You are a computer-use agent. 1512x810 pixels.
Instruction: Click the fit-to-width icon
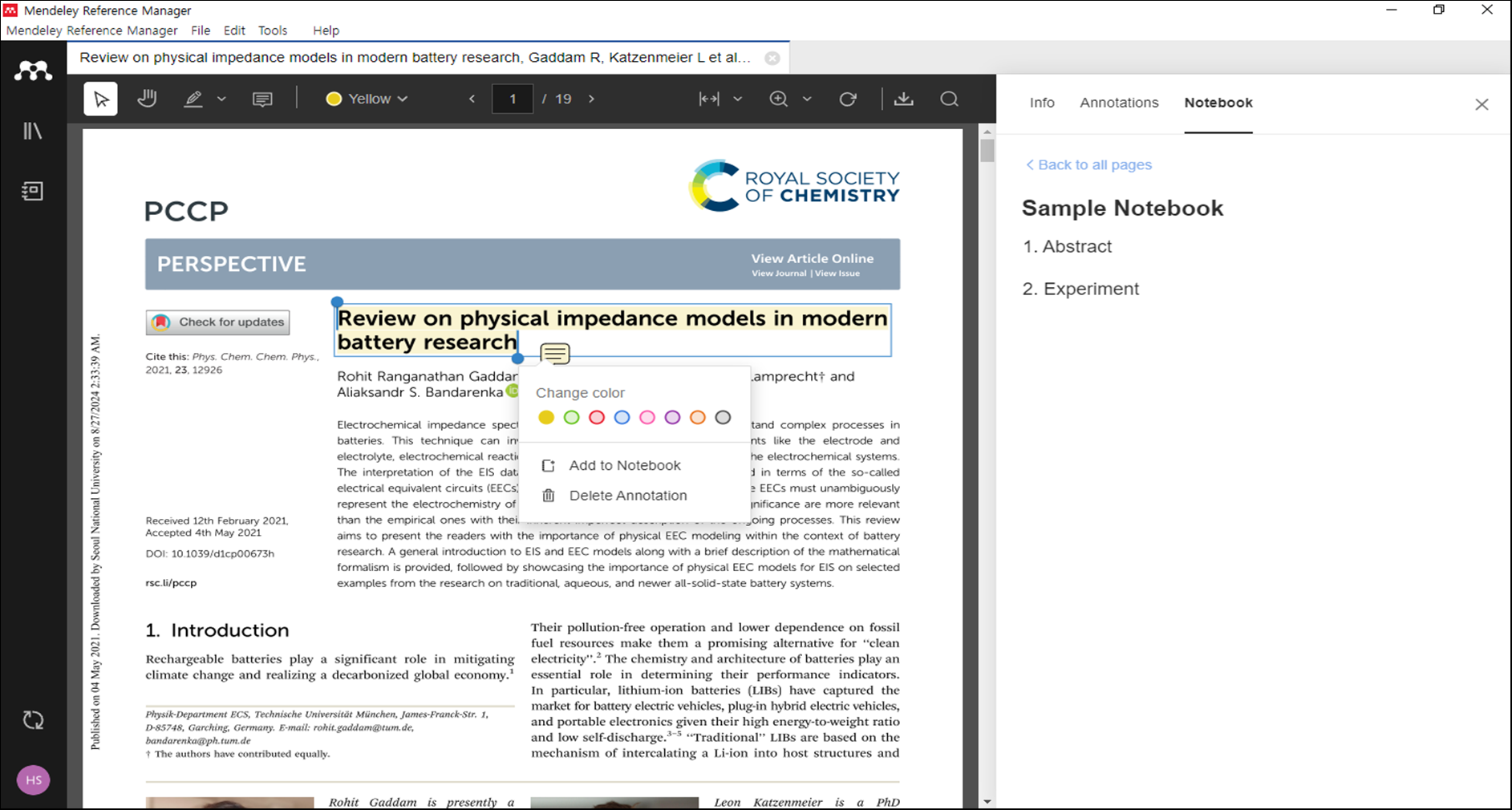click(x=709, y=99)
